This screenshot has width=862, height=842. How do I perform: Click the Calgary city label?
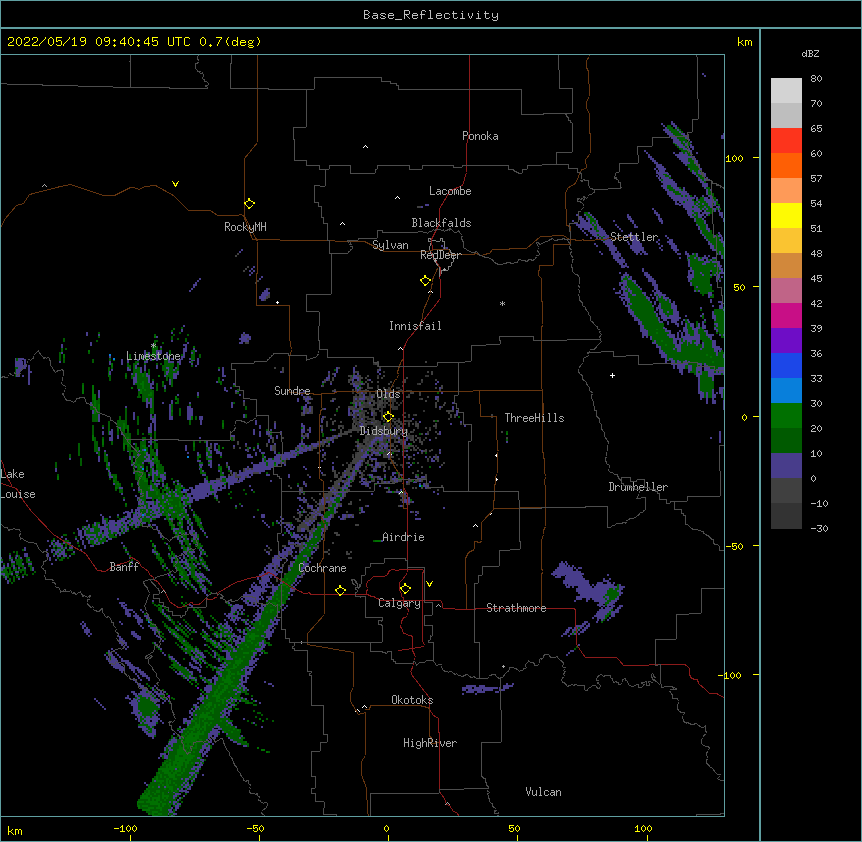[399, 603]
